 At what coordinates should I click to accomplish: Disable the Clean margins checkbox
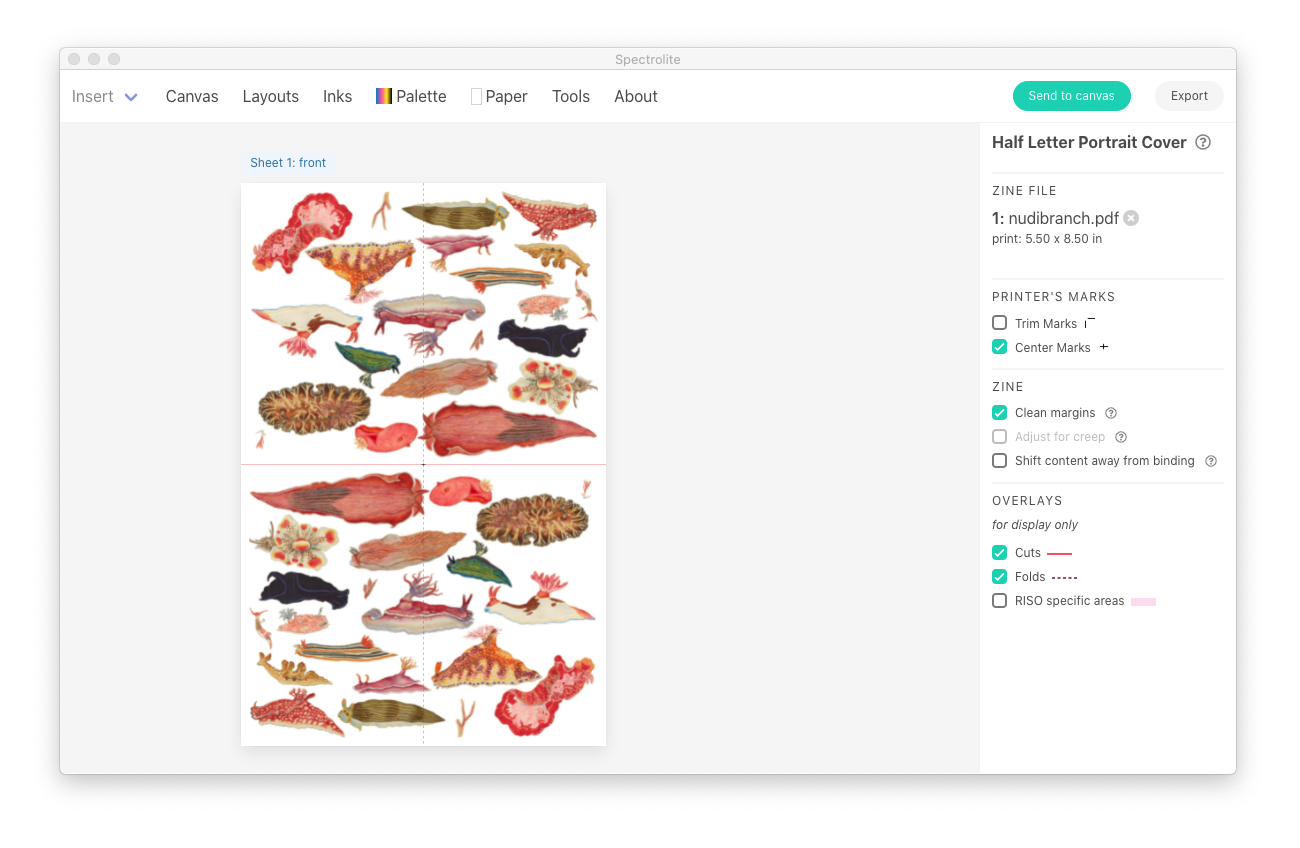(x=999, y=413)
